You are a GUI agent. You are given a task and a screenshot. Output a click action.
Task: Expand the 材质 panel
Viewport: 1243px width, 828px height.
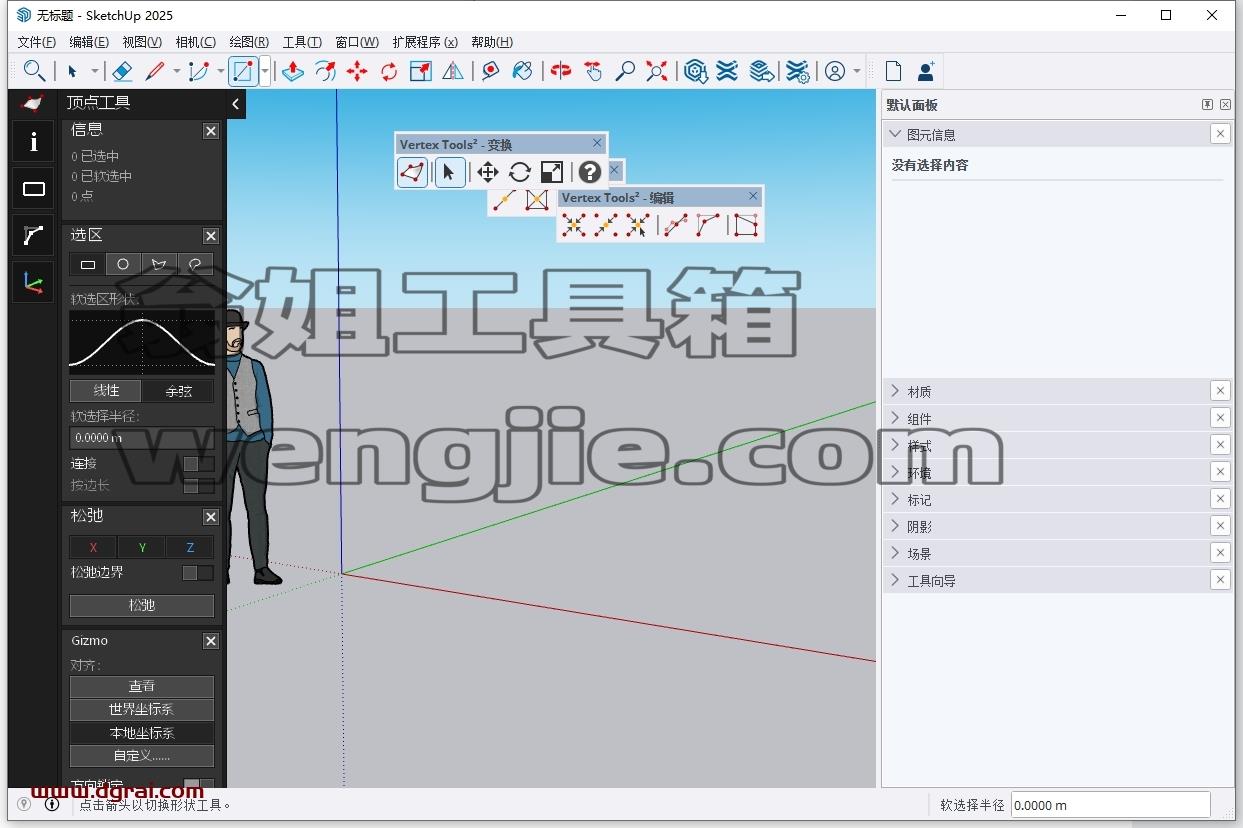click(895, 391)
